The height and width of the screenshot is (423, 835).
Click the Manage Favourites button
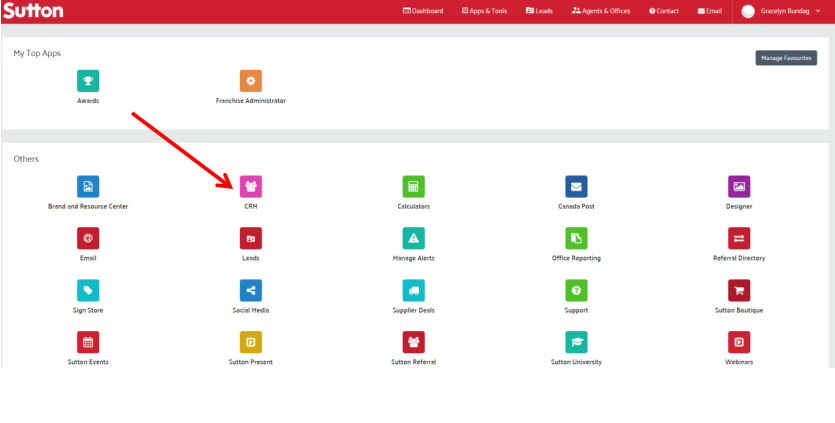(x=786, y=58)
